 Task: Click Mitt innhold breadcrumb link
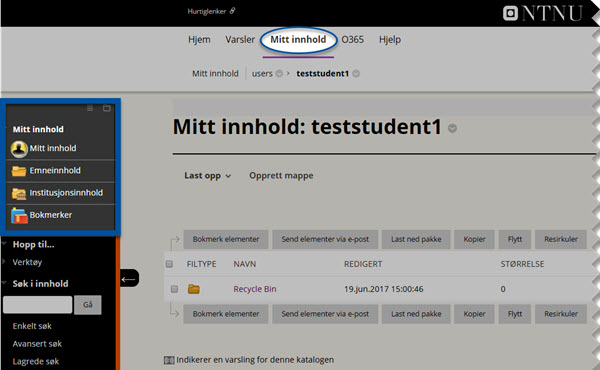coord(215,73)
